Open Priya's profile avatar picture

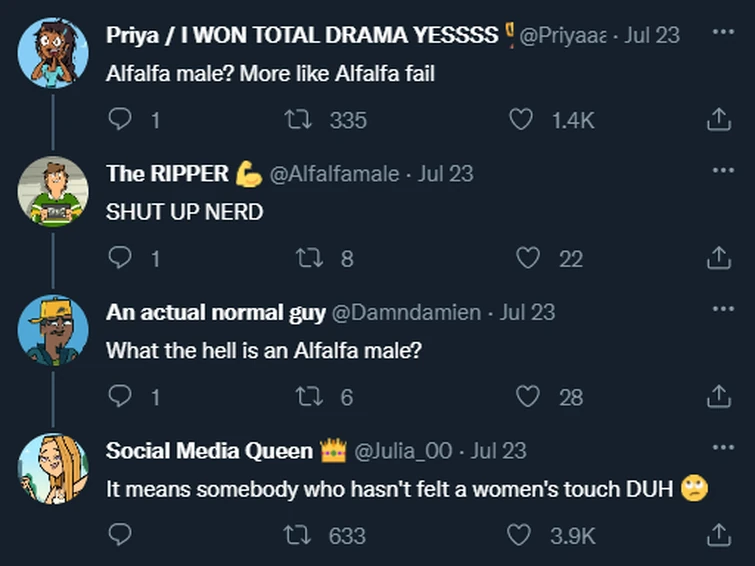click(53, 53)
